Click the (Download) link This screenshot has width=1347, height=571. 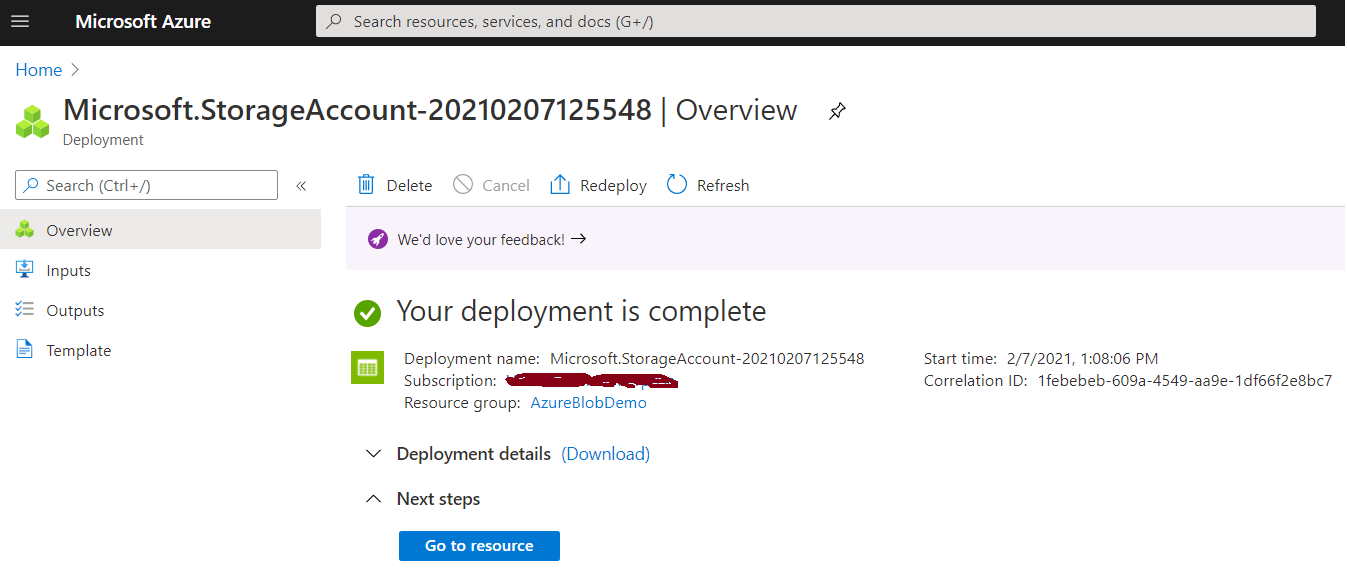605,454
